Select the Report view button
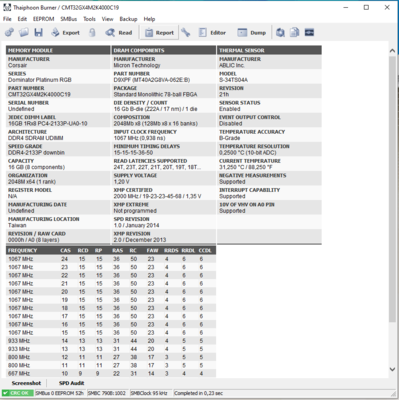This screenshot has width=399, height=400. tap(160, 32)
